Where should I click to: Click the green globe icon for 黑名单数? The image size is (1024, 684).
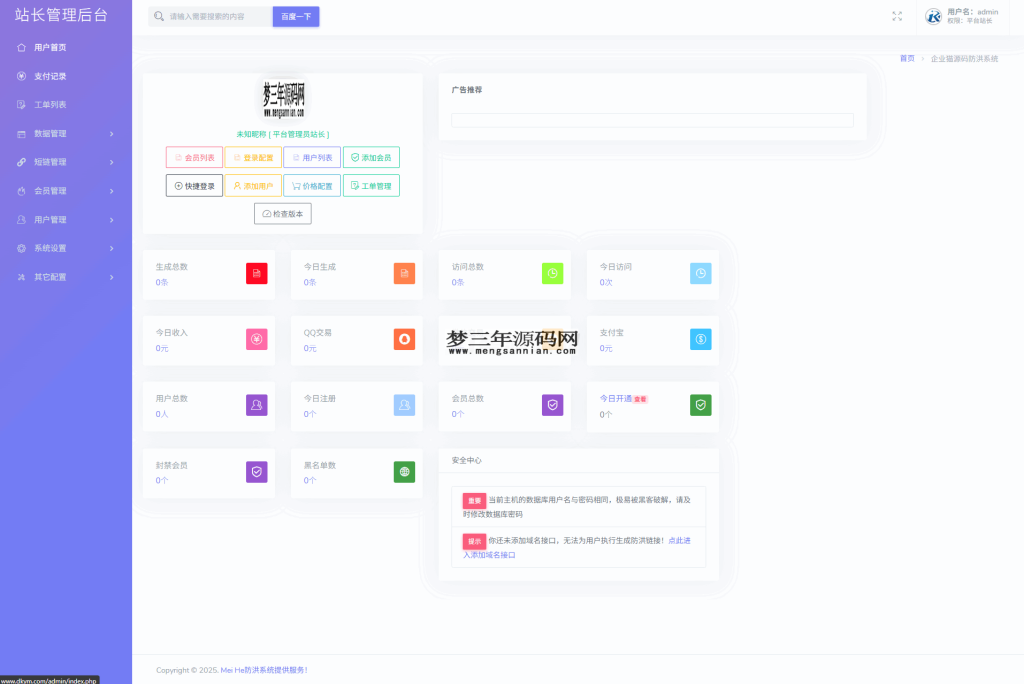pos(404,472)
